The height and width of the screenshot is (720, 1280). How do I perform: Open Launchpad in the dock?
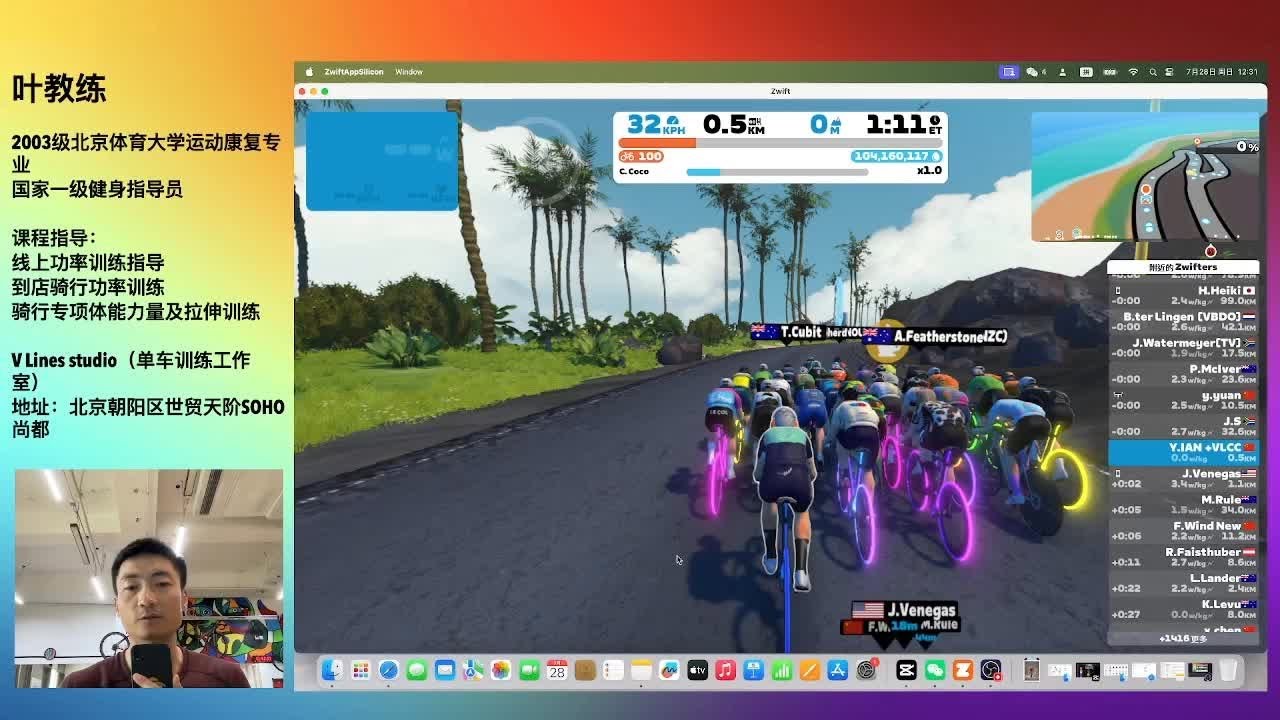(x=361, y=670)
